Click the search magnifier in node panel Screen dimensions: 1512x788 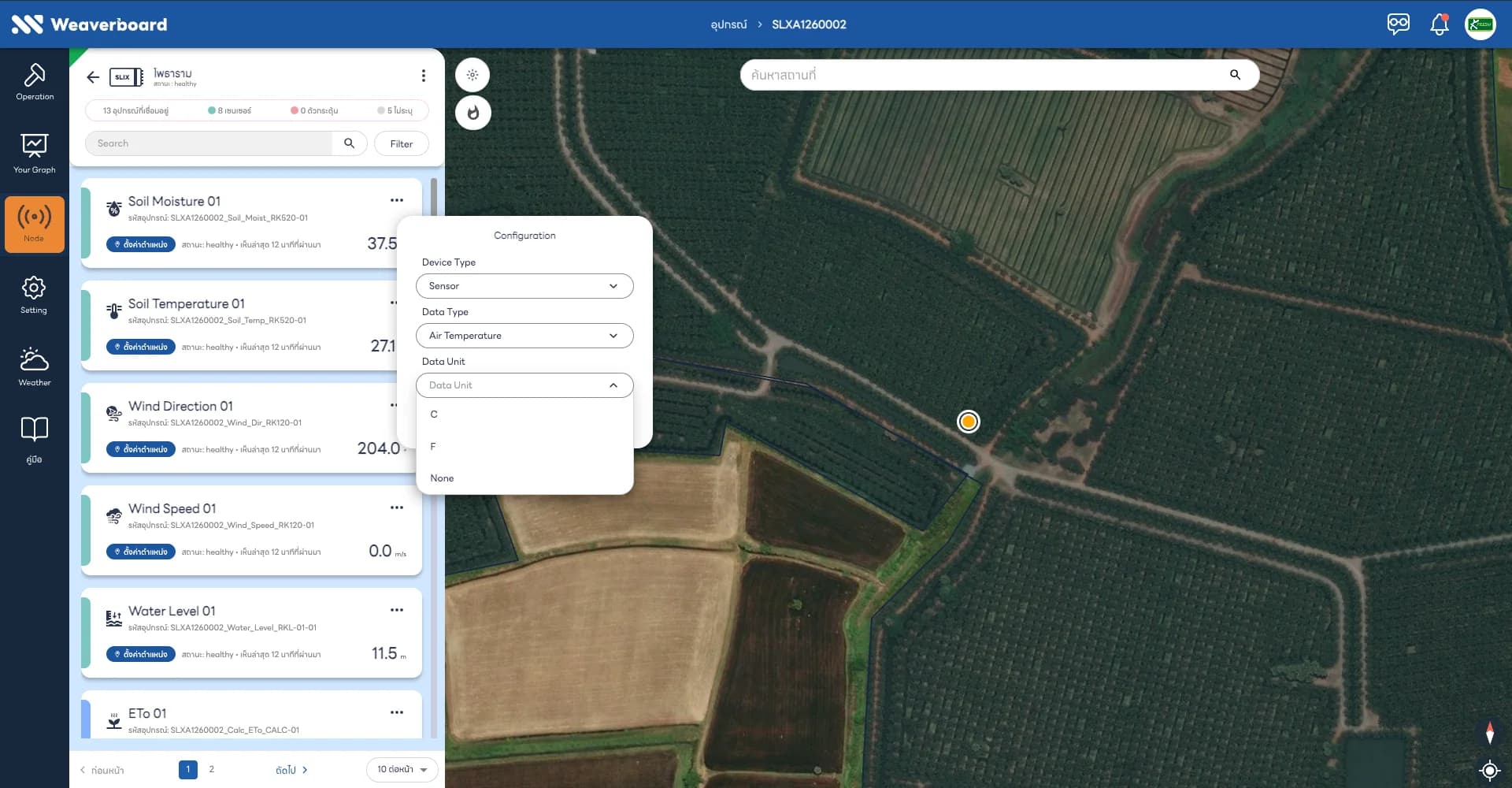point(349,143)
